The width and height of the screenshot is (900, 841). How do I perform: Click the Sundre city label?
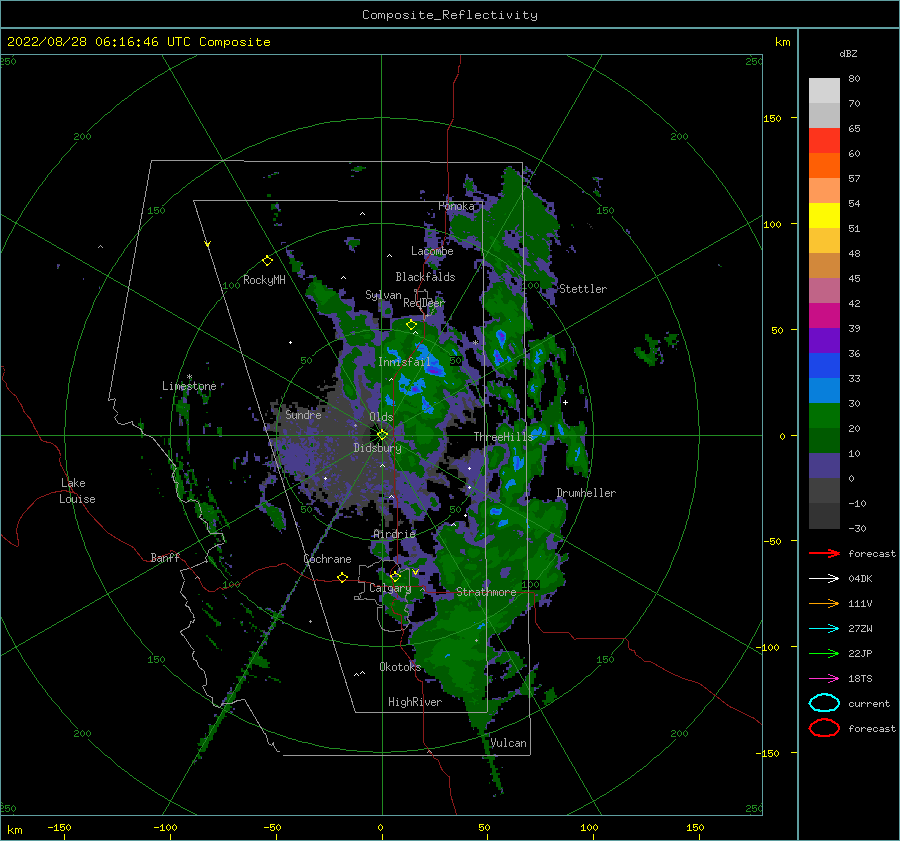point(303,414)
